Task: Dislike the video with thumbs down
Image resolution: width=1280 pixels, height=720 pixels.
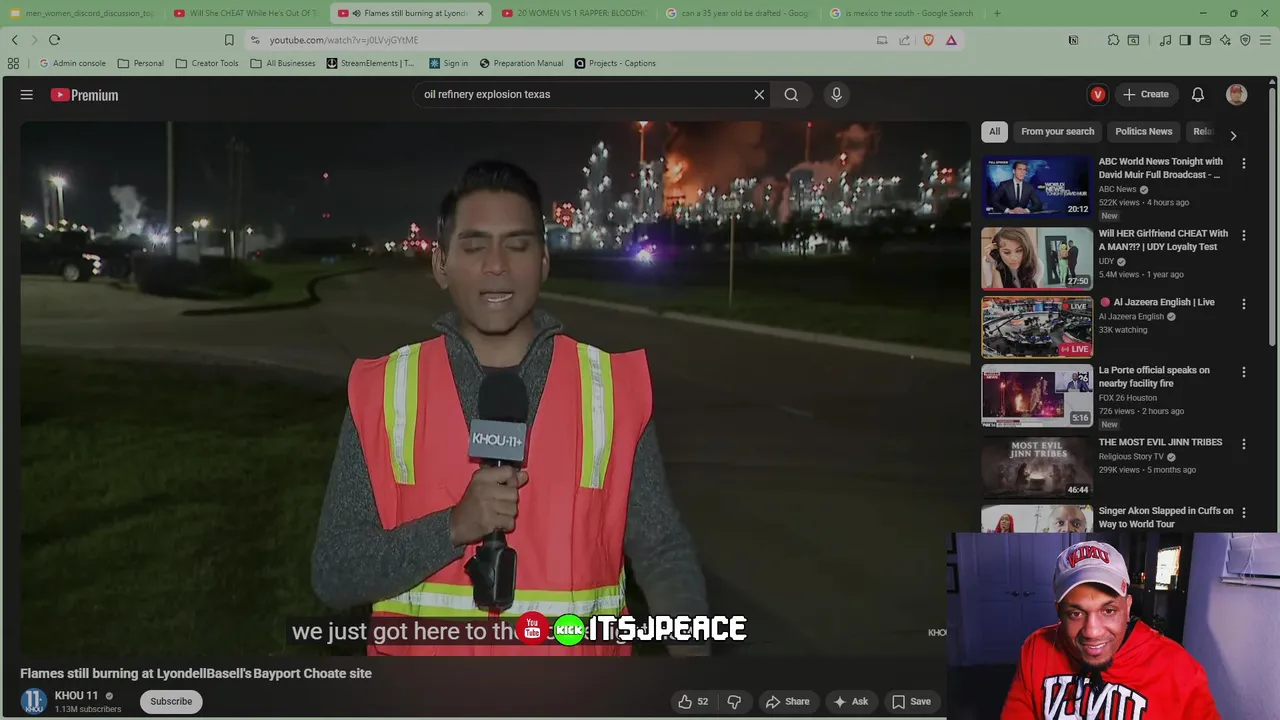Action: pos(734,702)
